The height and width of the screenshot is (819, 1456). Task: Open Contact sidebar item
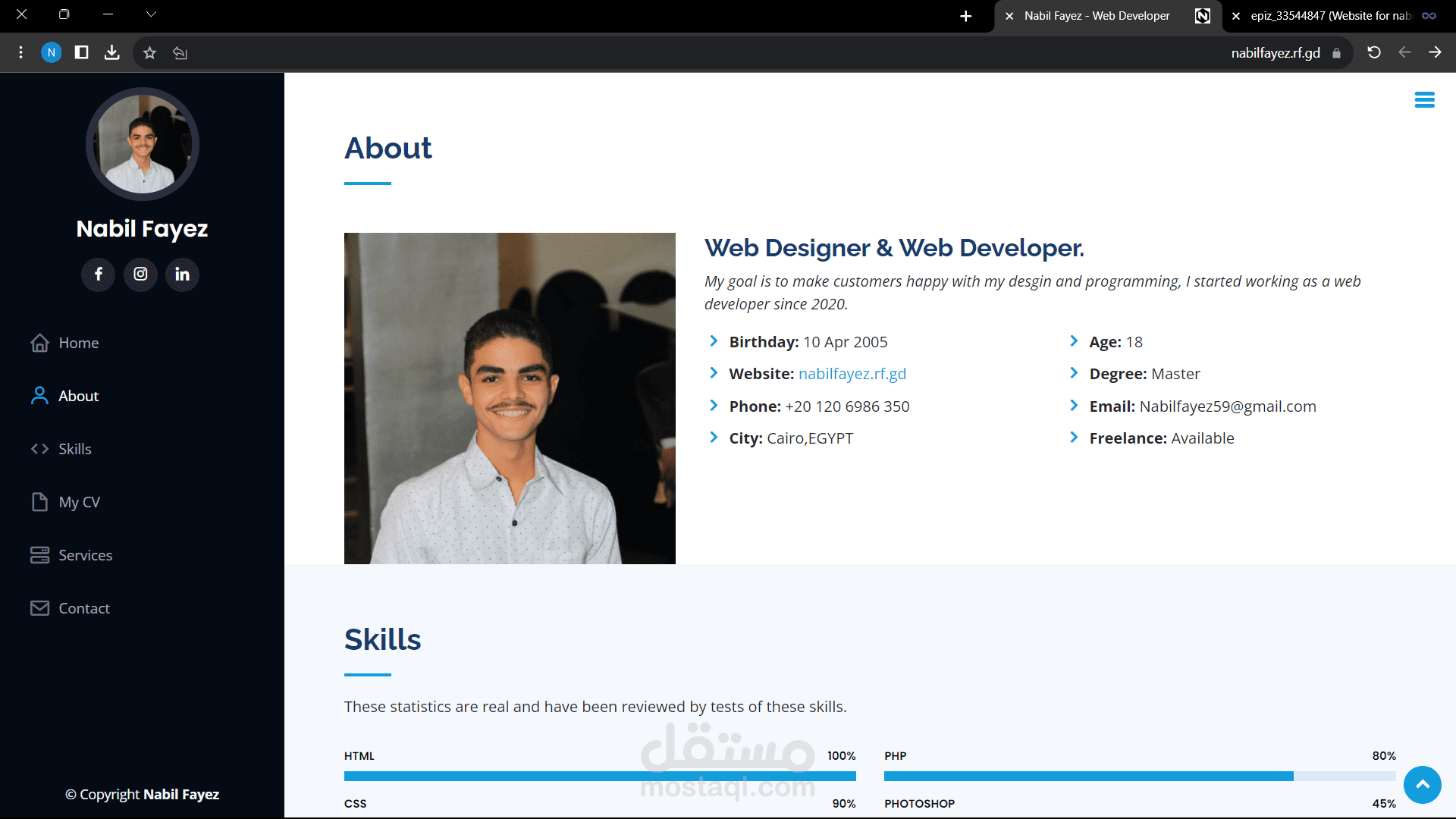point(83,608)
